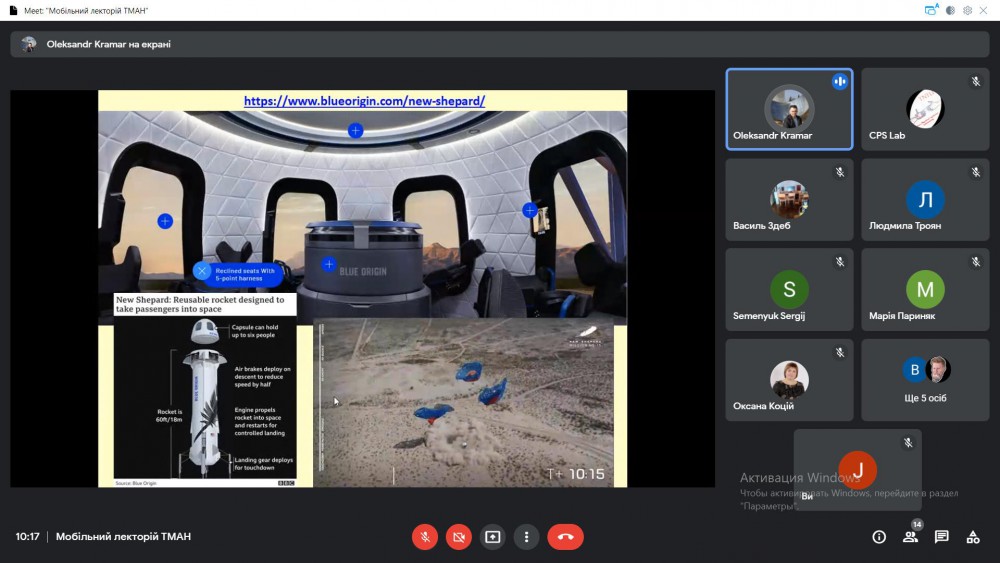Expand the 'Ще 5 осіб' tile
Image resolution: width=1000 pixels, height=563 pixels.
(x=925, y=379)
